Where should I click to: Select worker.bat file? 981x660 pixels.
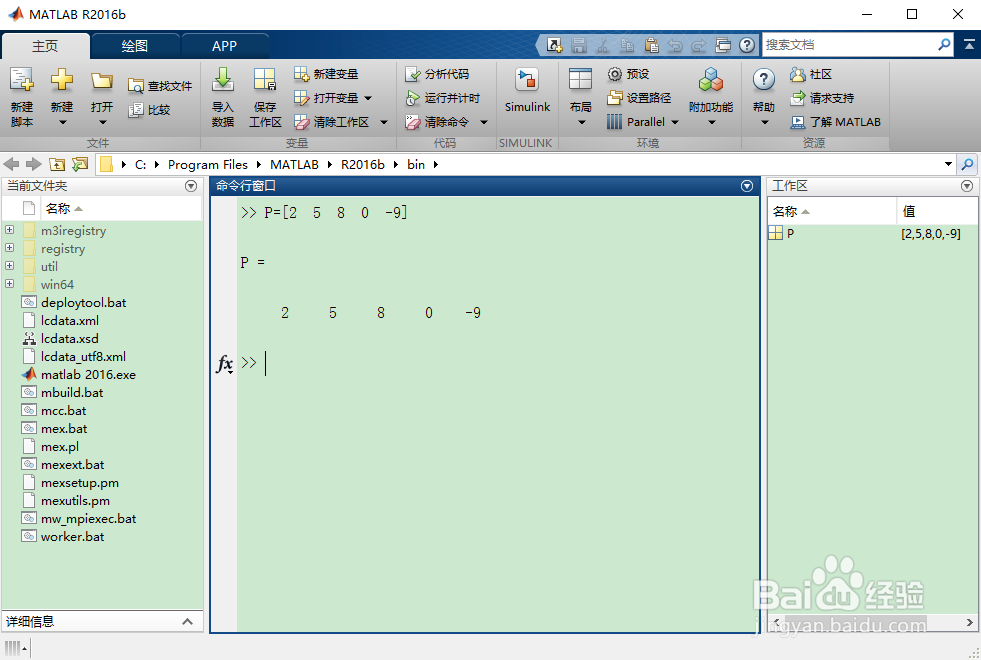tap(73, 537)
